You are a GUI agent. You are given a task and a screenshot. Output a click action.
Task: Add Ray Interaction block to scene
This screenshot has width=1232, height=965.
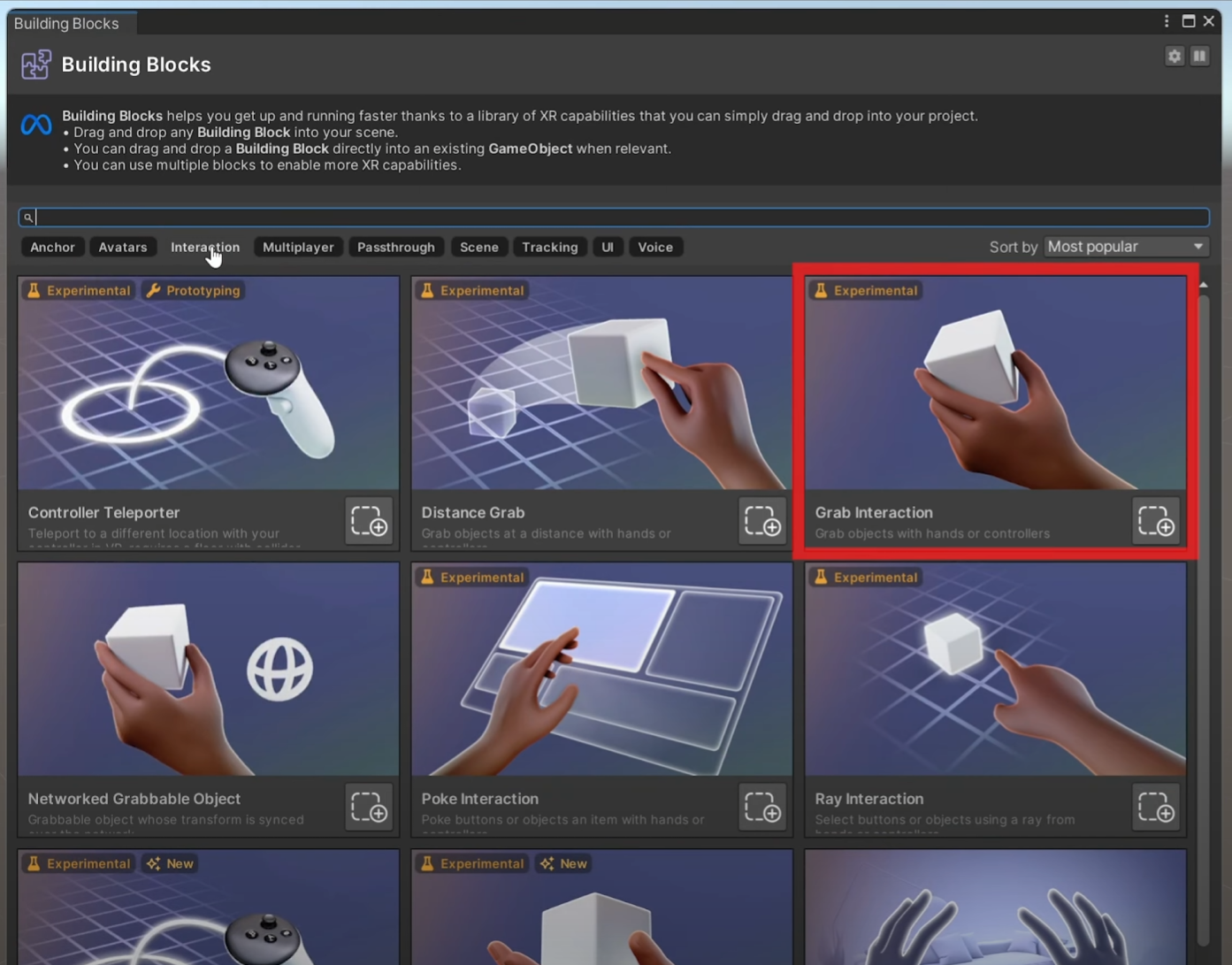pyautogui.click(x=1156, y=808)
